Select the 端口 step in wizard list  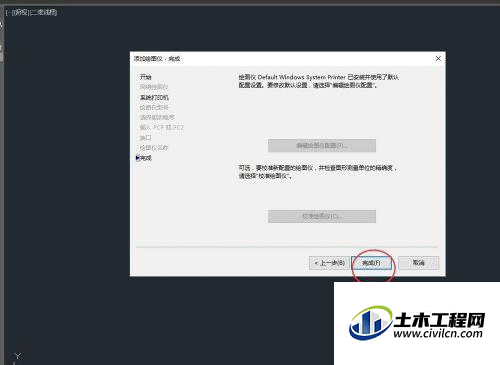[x=146, y=138]
